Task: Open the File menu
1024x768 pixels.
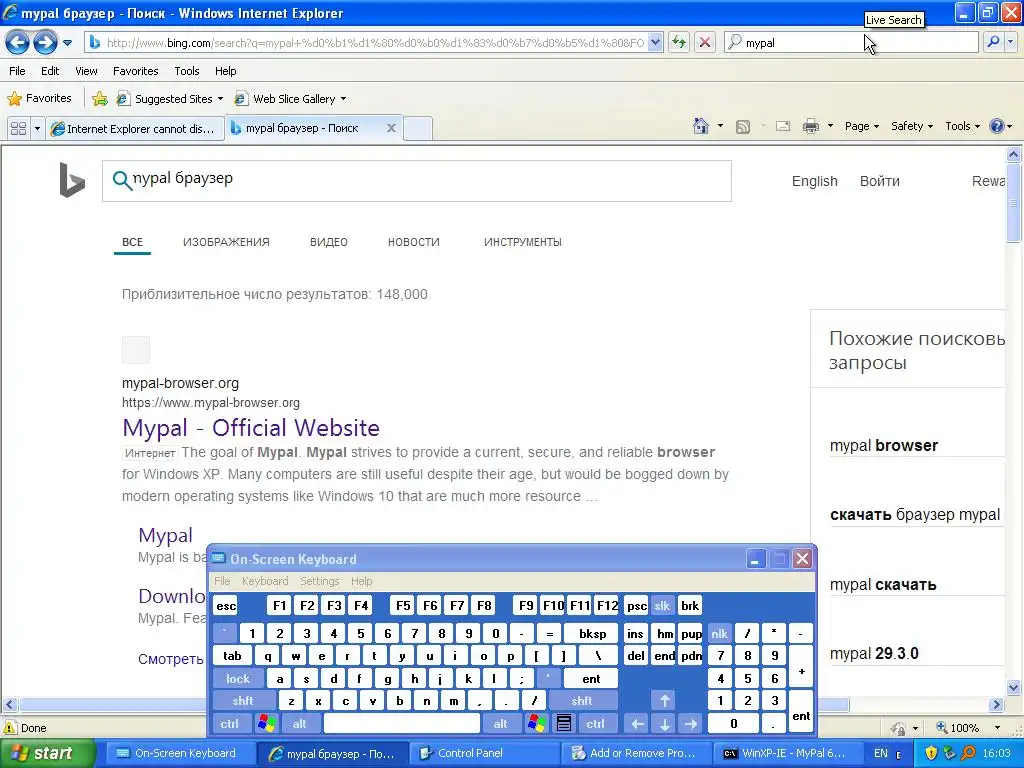Action: 18,71
